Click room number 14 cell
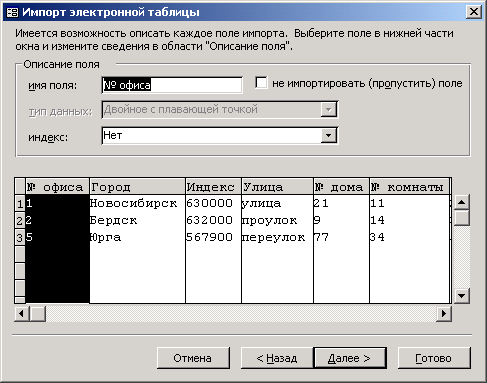This screenshot has width=487, height=383. point(409,220)
